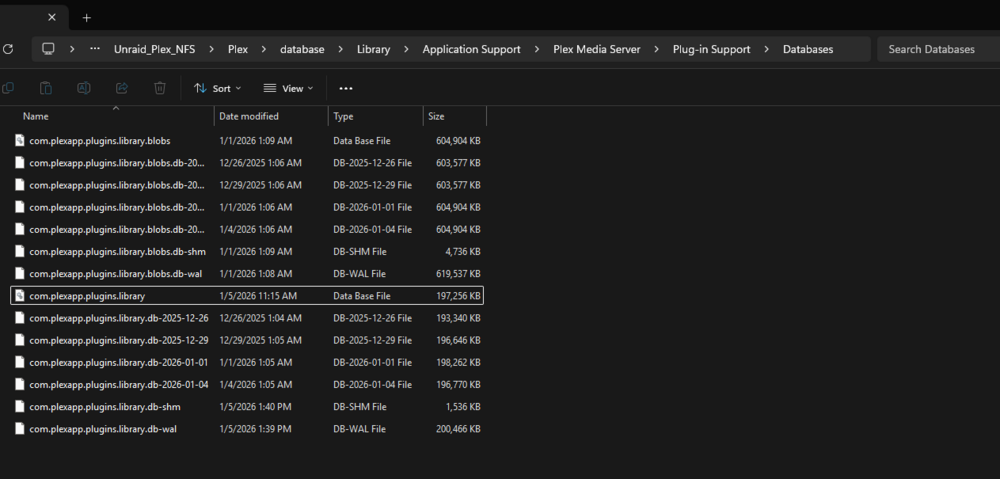Image resolution: width=1000 pixels, height=479 pixels.
Task: Expand the chevron after Plug-in Support
Action: (767, 49)
